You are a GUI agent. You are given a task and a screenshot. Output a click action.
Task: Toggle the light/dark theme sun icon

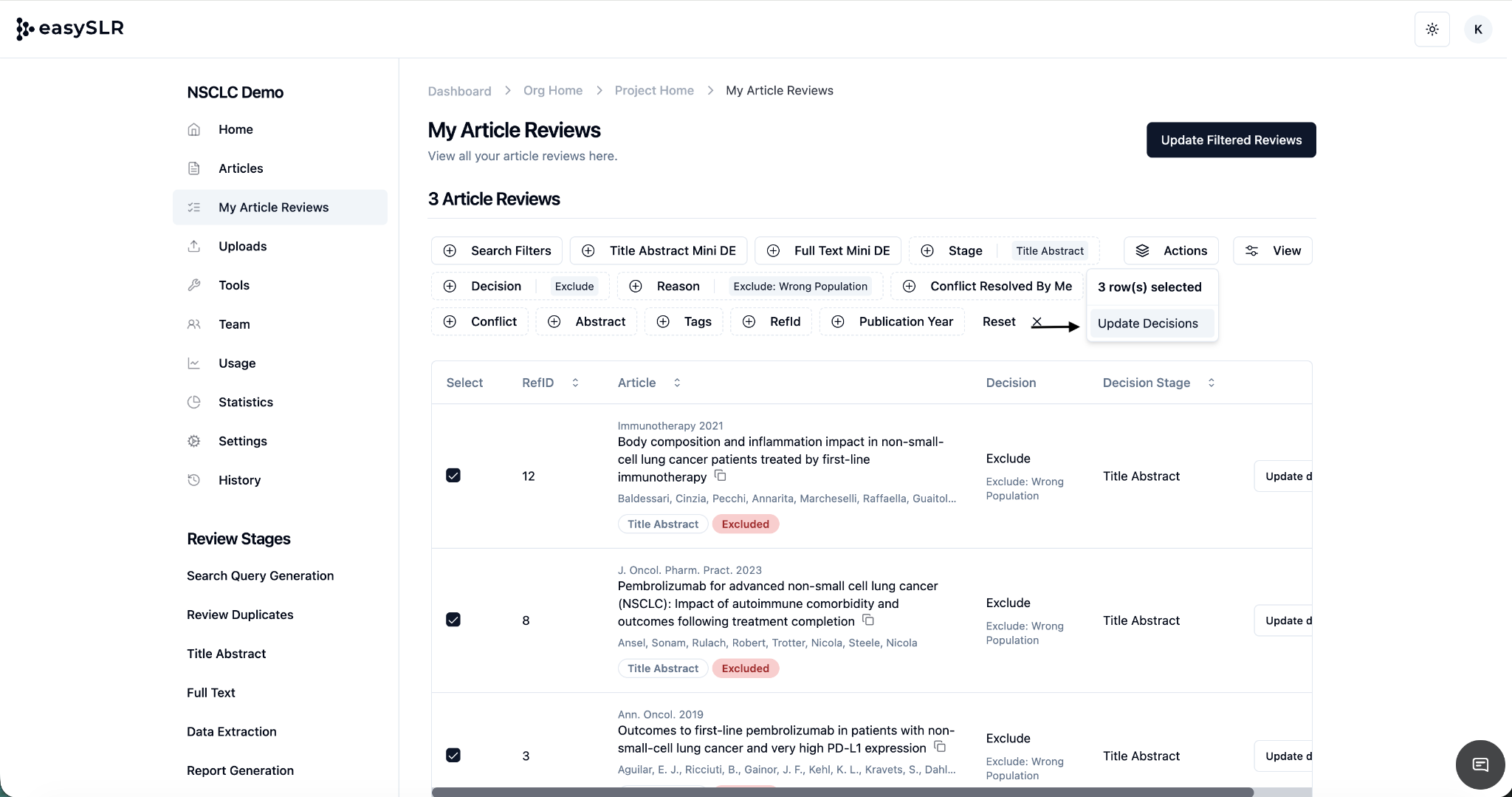(x=1432, y=30)
